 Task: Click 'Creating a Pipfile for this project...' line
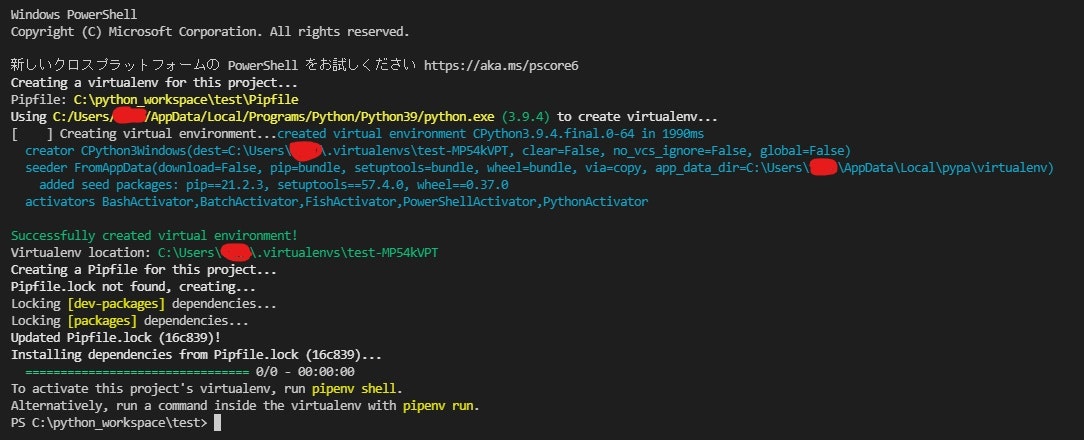point(144,270)
